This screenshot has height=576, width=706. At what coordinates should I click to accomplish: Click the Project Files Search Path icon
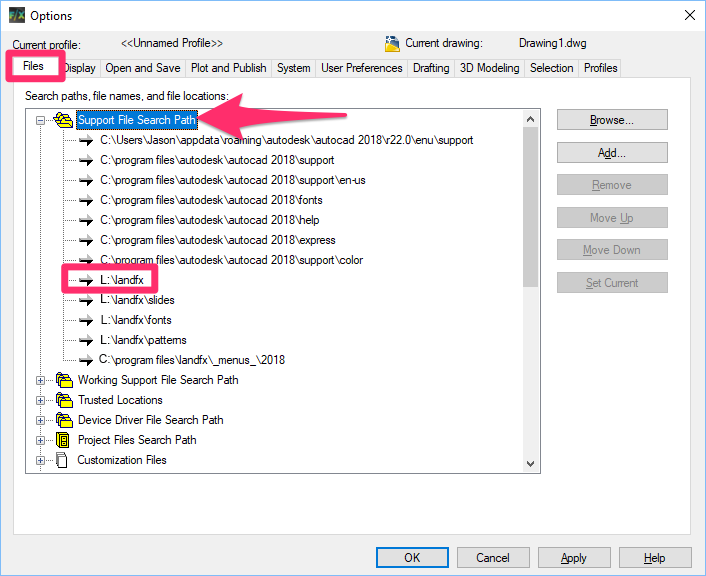(63, 440)
